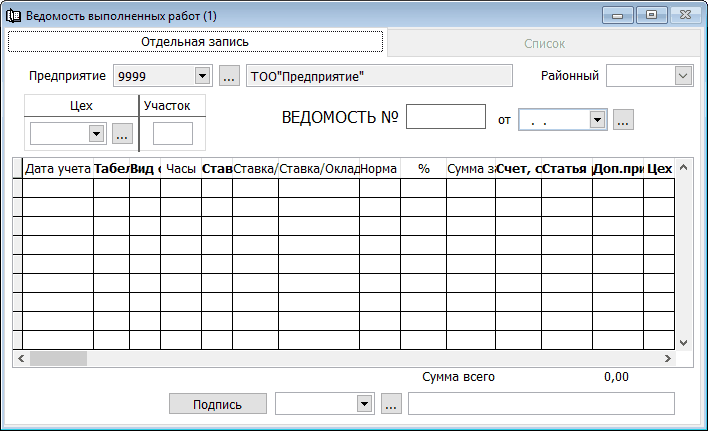Click the table's vertical scroll down arrow
708x431 pixels.
pos(685,342)
